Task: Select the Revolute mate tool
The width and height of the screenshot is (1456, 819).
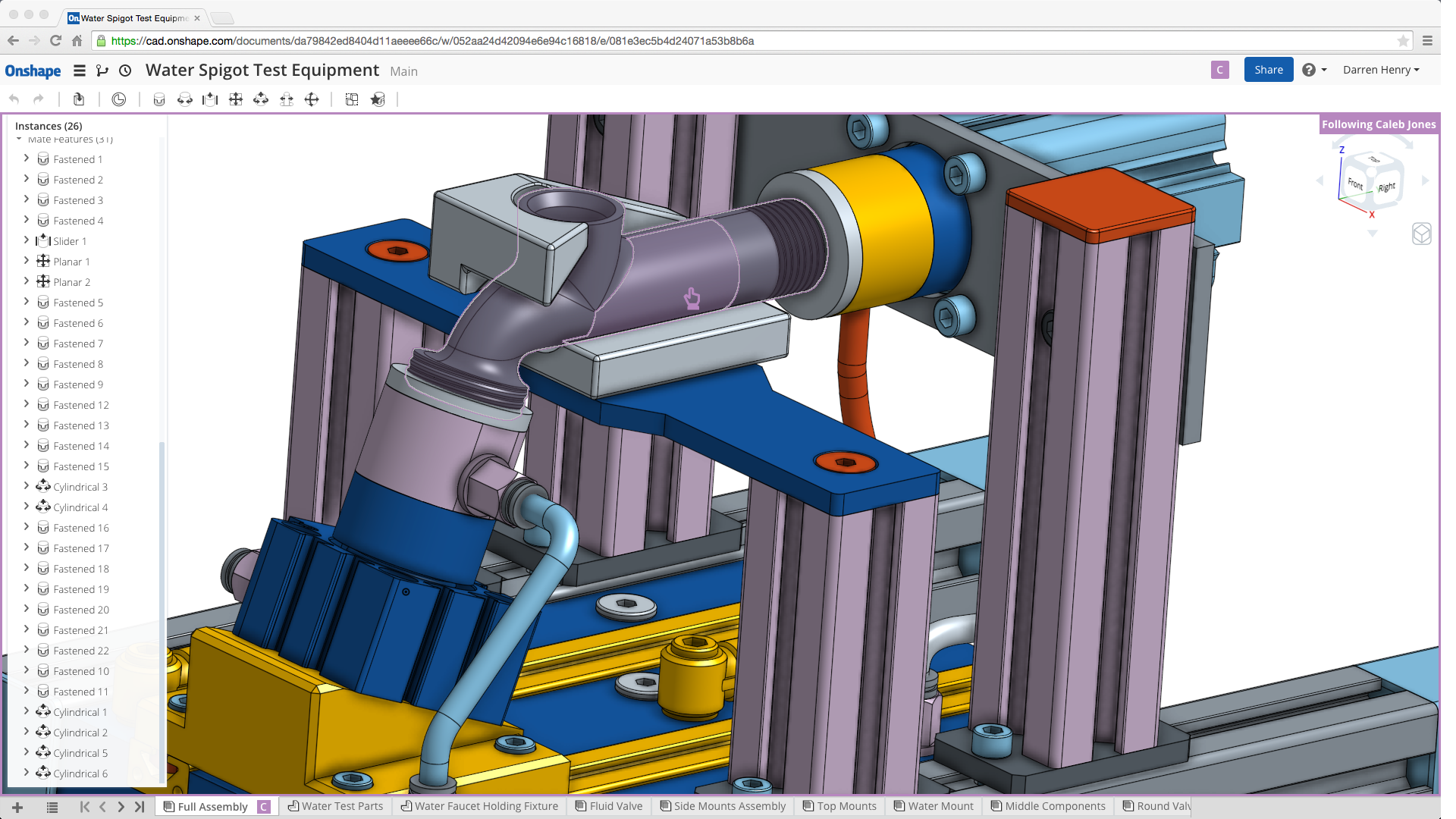Action: (x=184, y=99)
